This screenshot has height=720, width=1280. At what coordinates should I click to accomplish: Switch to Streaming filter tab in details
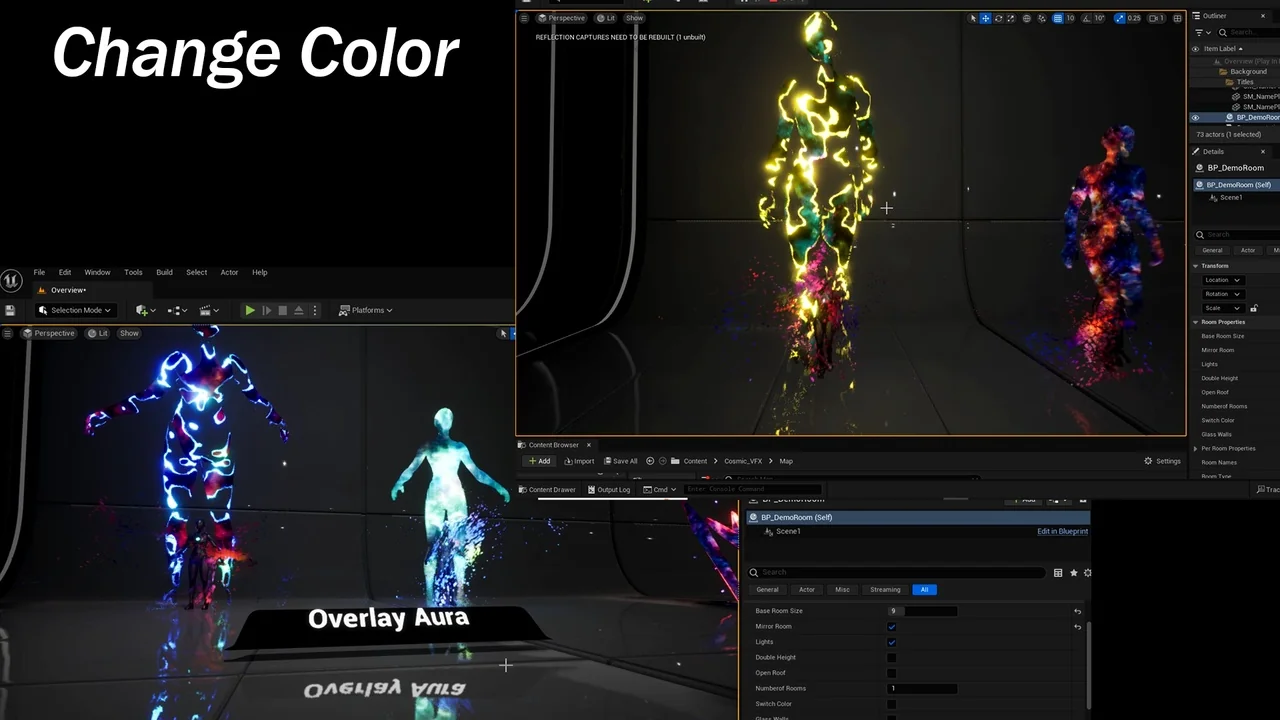point(885,589)
